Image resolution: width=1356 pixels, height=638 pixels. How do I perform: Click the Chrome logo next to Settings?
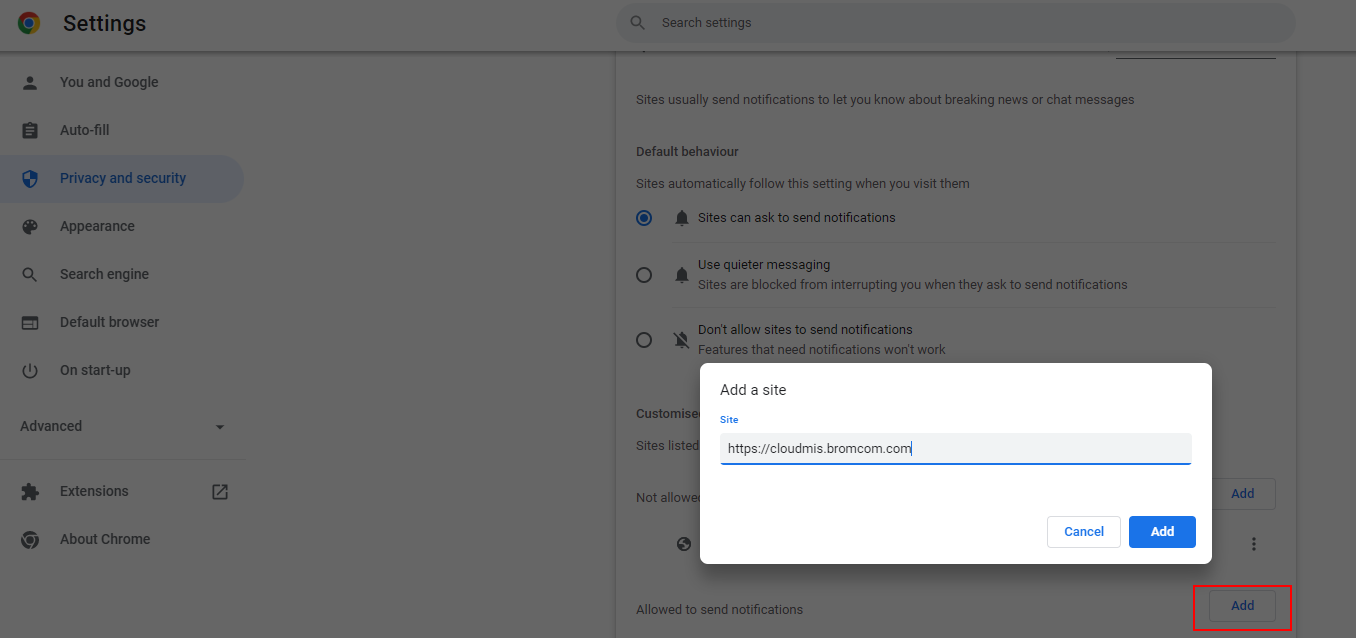coord(29,22)
